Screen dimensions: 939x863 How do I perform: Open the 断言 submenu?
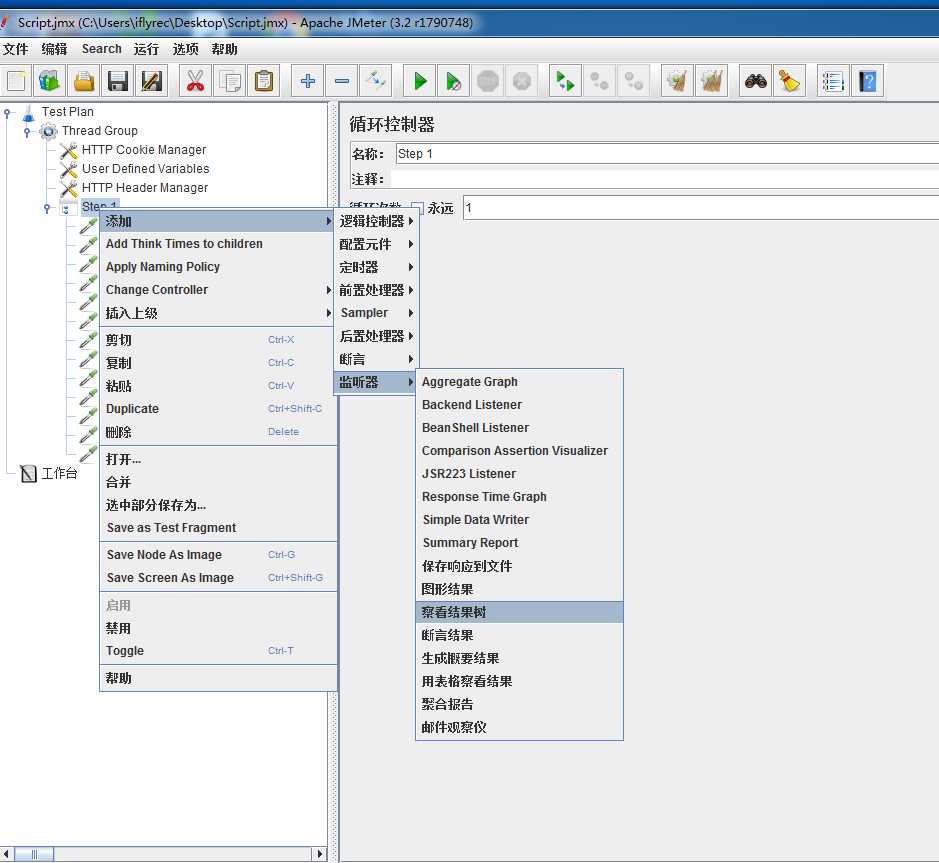point(376,359)
